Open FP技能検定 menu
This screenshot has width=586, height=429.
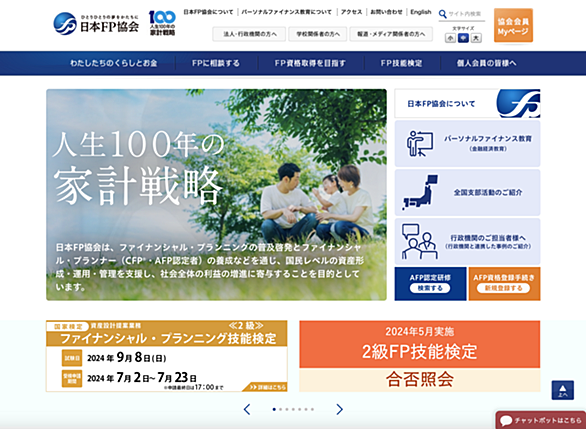[401, 63]
